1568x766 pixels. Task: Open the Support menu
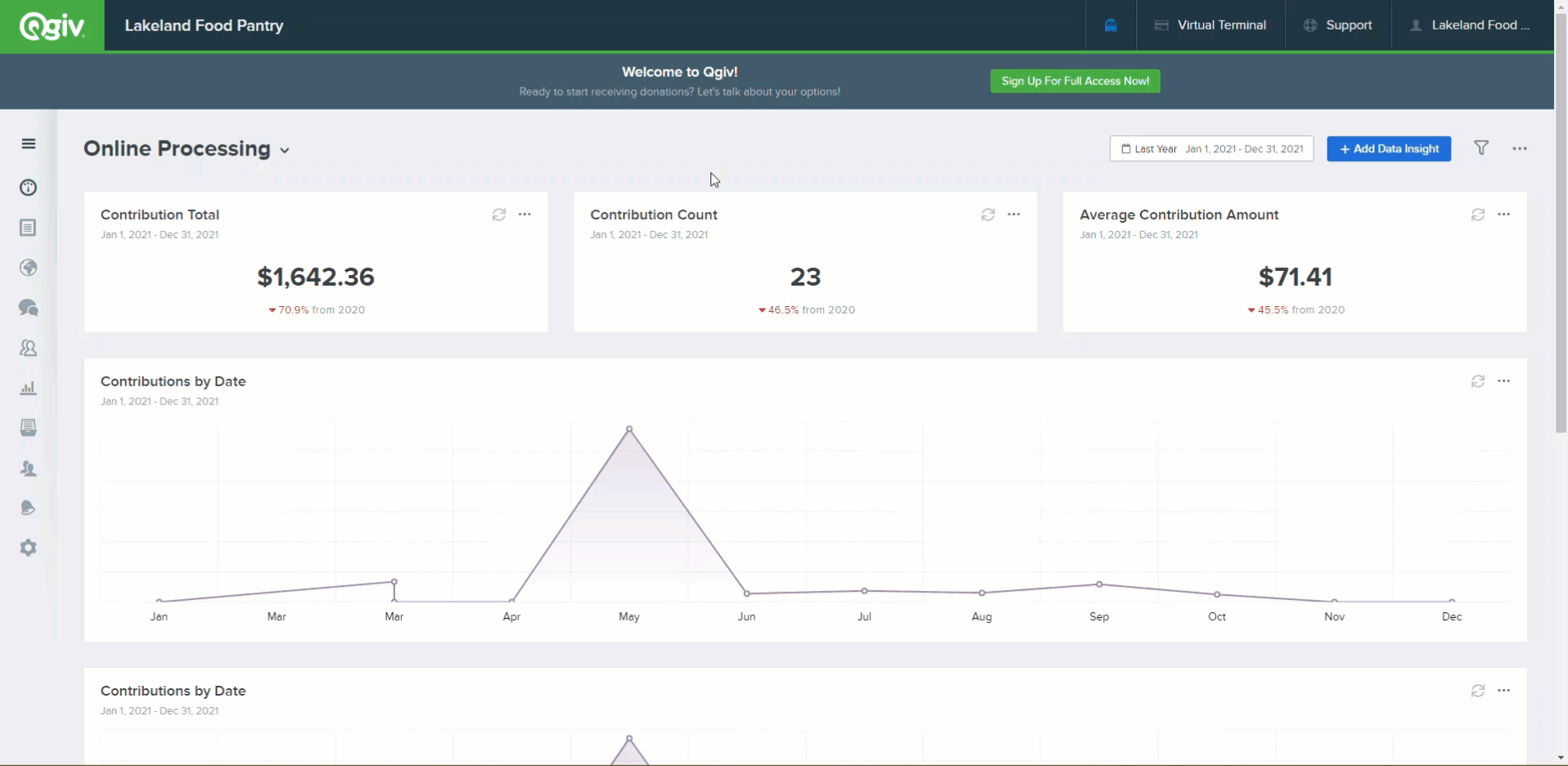pyautogui.click(x=1338, y=25)
